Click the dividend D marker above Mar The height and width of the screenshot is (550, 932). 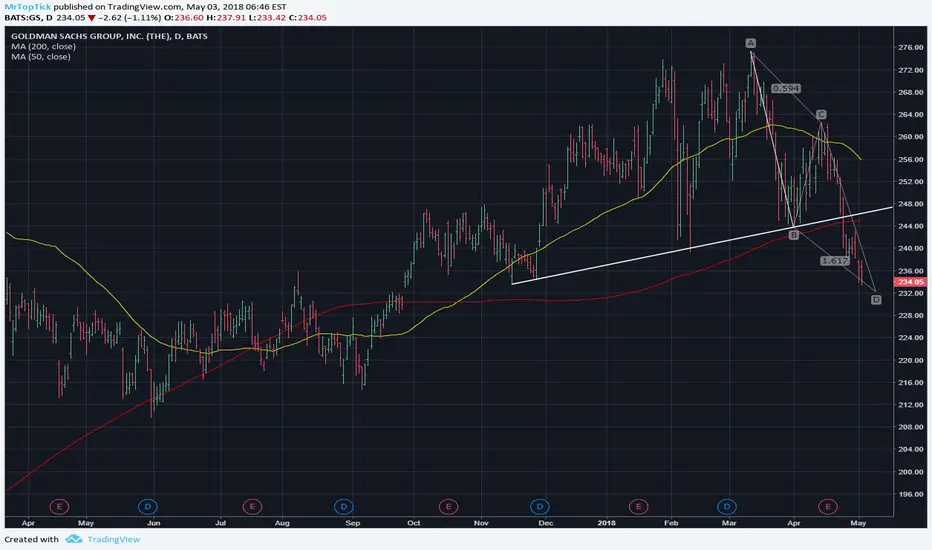[x=726, y=507]
